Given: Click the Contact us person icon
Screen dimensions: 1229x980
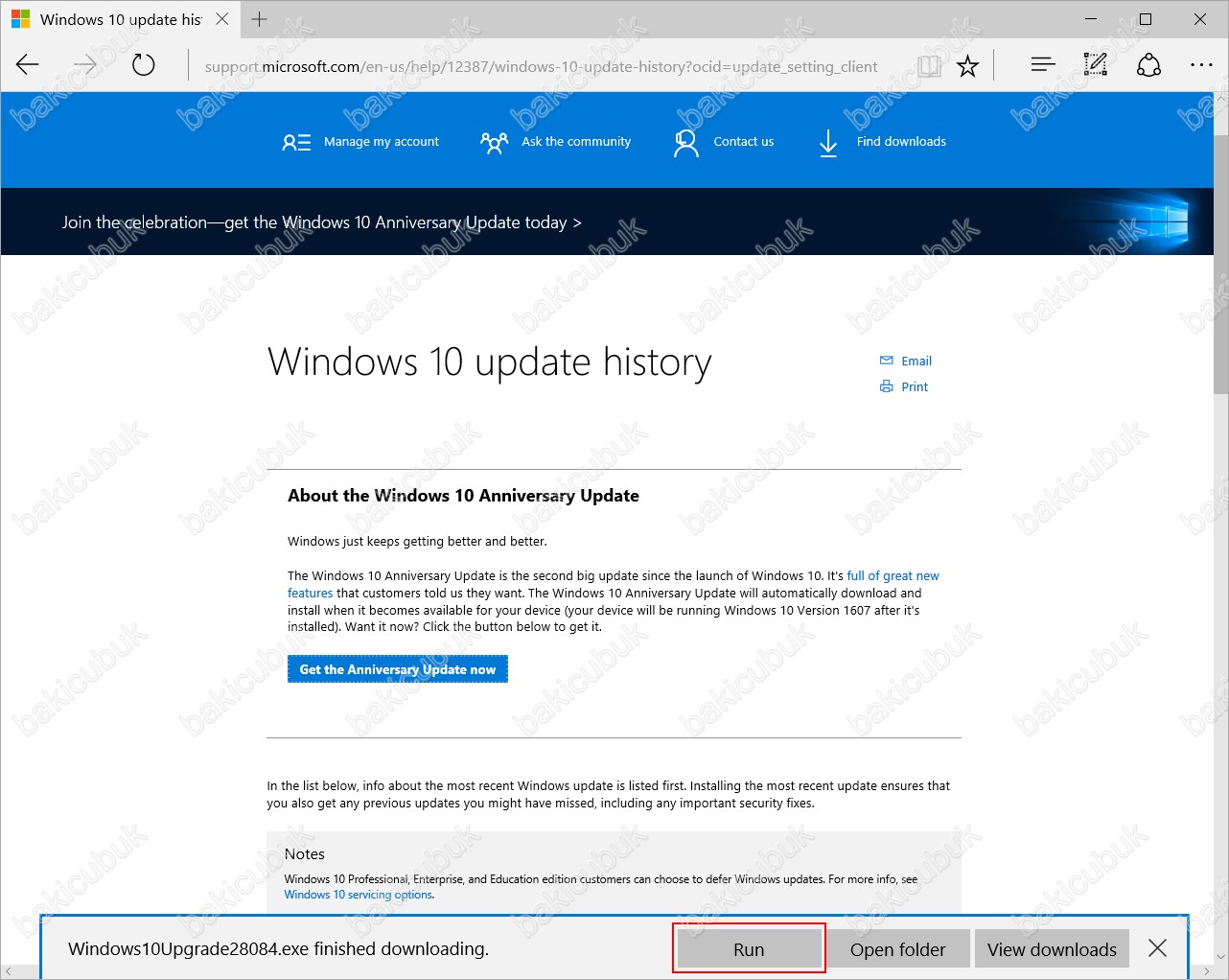Looking at the screenshot, I should (685, 144).
